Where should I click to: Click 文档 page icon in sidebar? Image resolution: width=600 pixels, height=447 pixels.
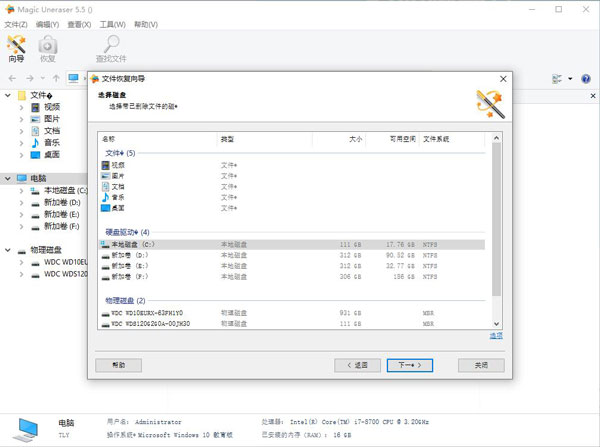click(x=35, y=131)
